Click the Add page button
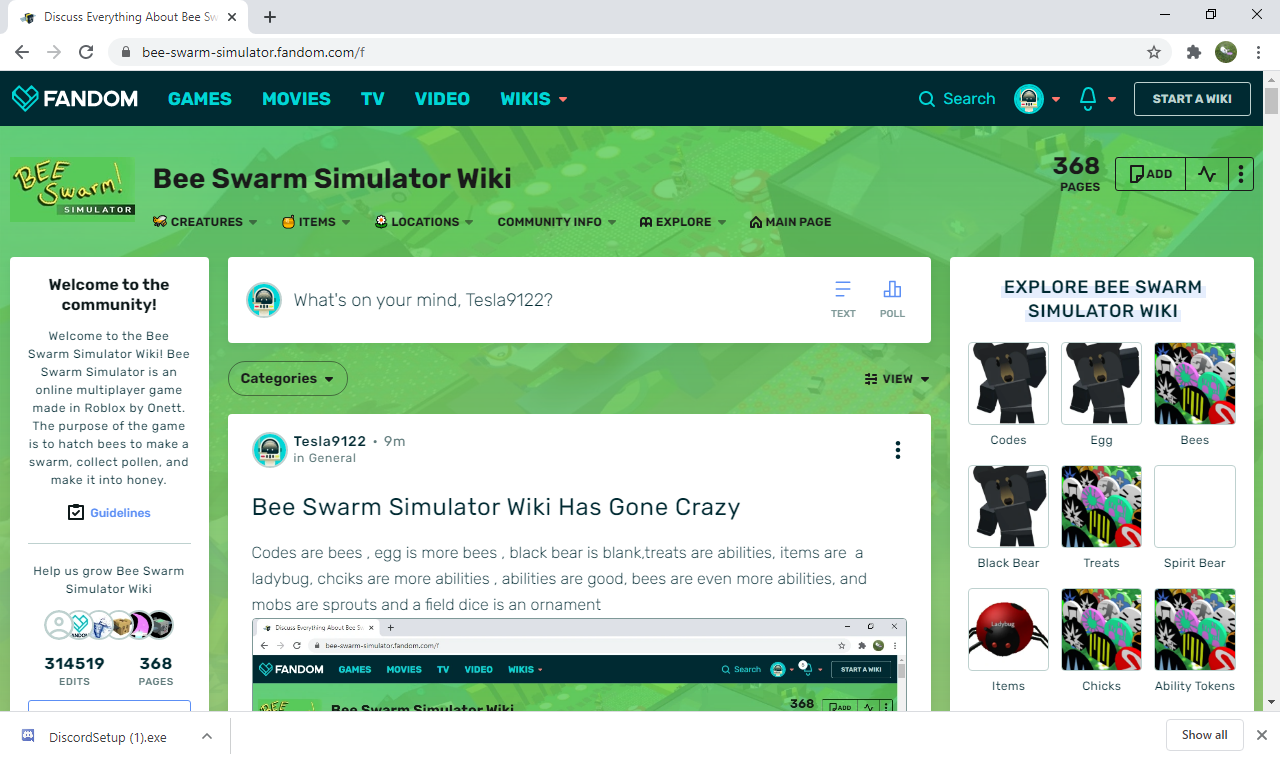Viewport: 1280px width, 760px height. [1150, 174]
